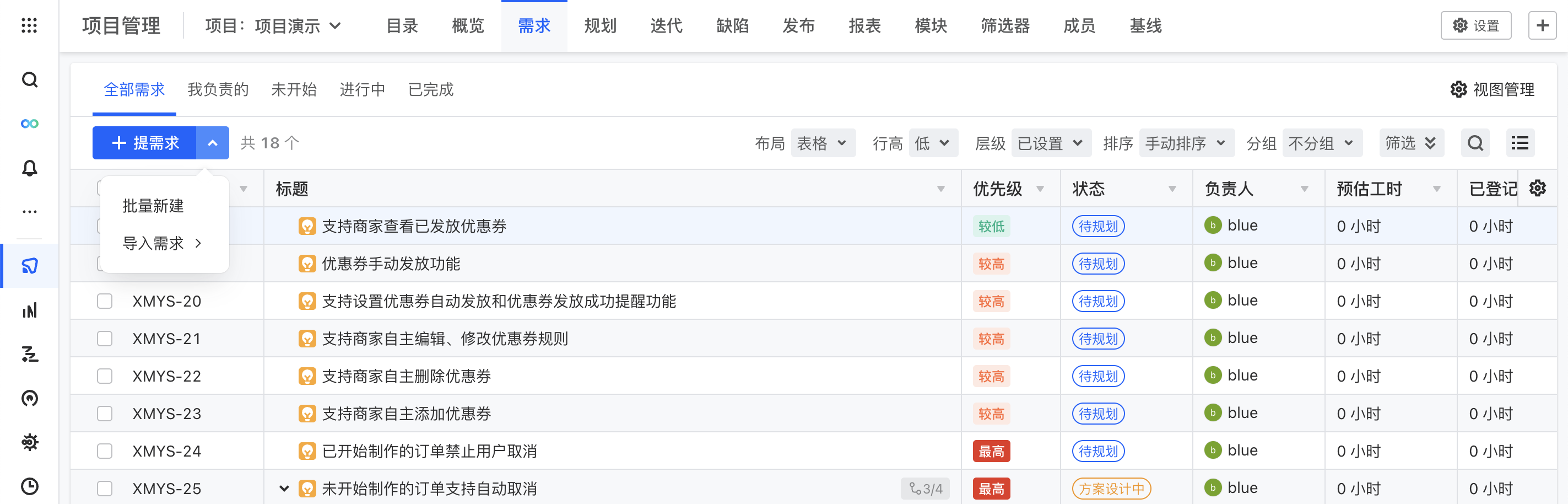Expand the 筛选 filter panel
This screenshot has height=504, width=1568.
(x=1411, y=143)
